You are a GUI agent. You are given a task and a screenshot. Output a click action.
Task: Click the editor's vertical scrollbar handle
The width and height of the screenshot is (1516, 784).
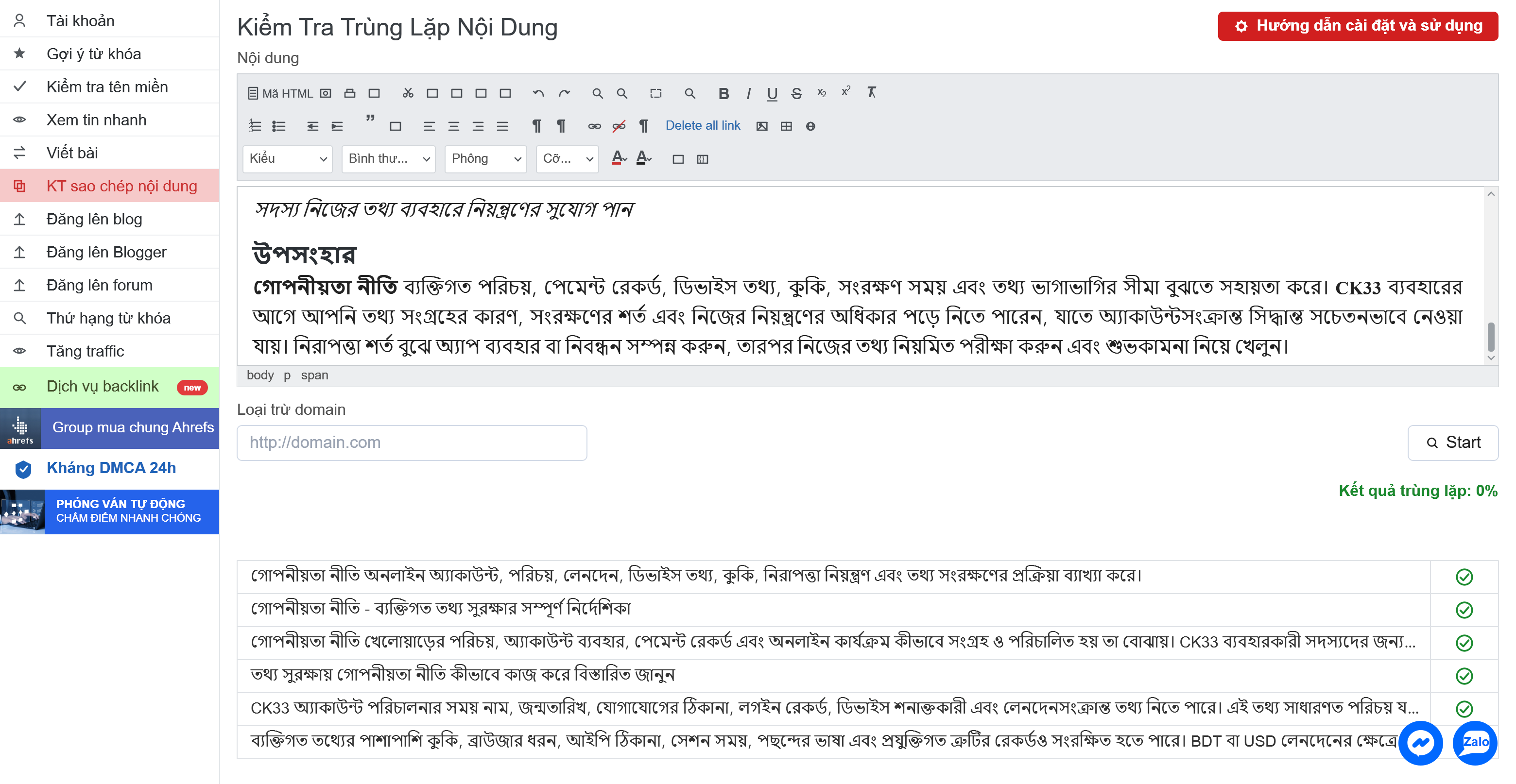1490,337
